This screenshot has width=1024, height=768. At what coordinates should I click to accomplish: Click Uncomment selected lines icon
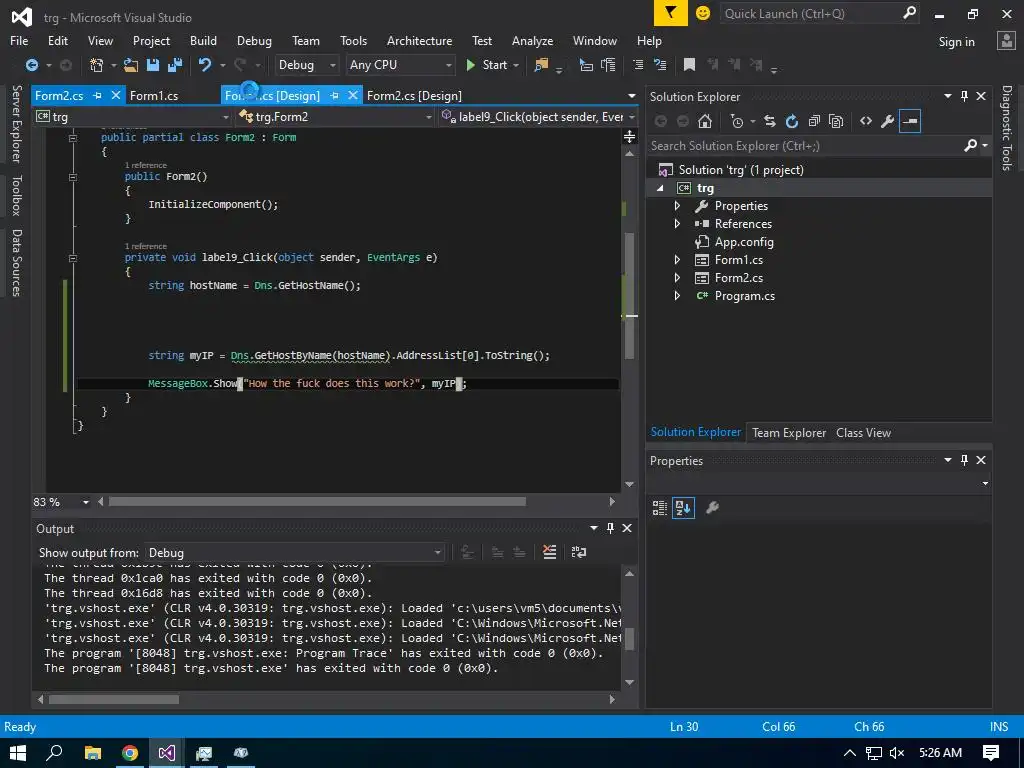pyautogui.click(x=660, y=65)
